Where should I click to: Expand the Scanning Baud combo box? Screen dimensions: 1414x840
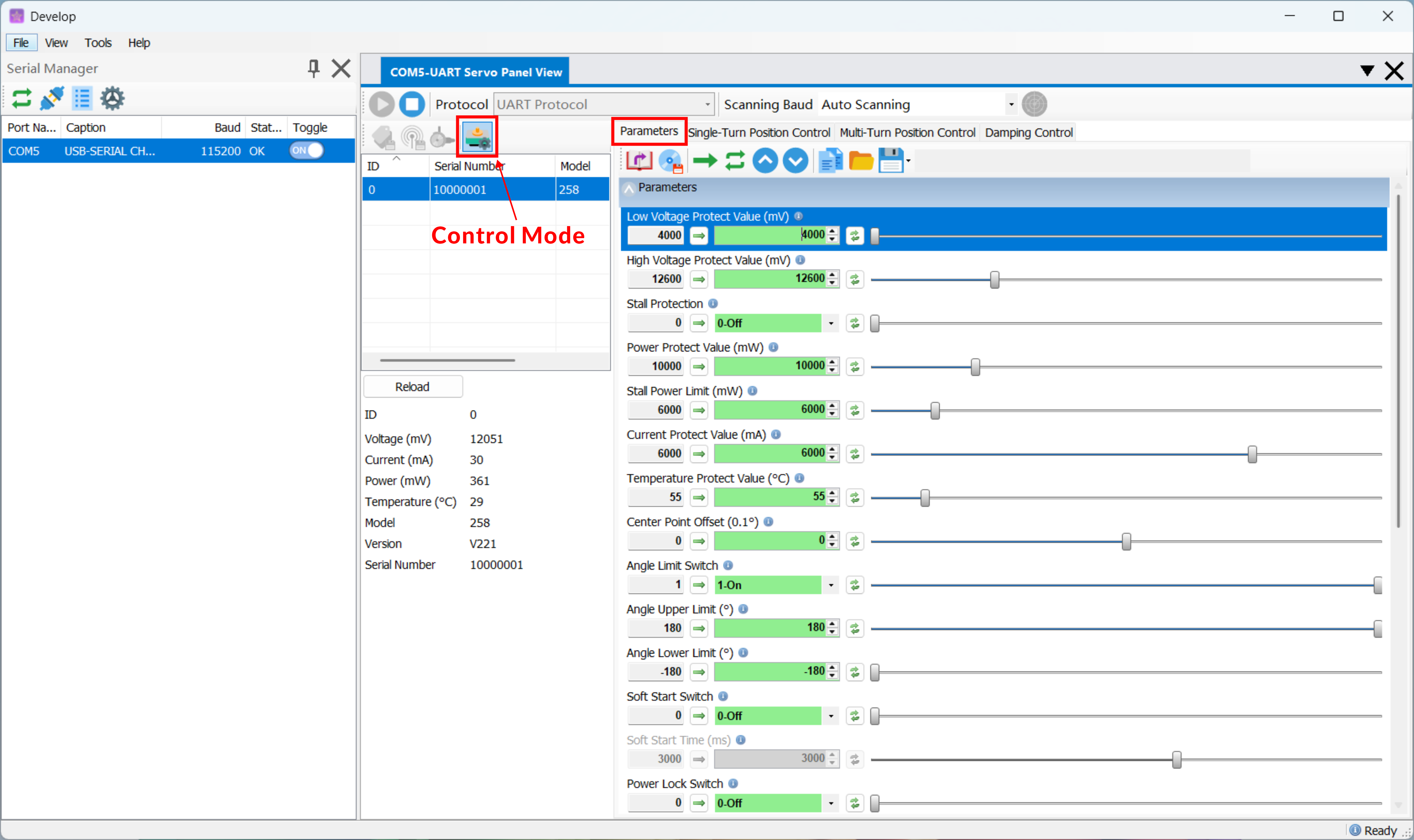(1011, 105)
